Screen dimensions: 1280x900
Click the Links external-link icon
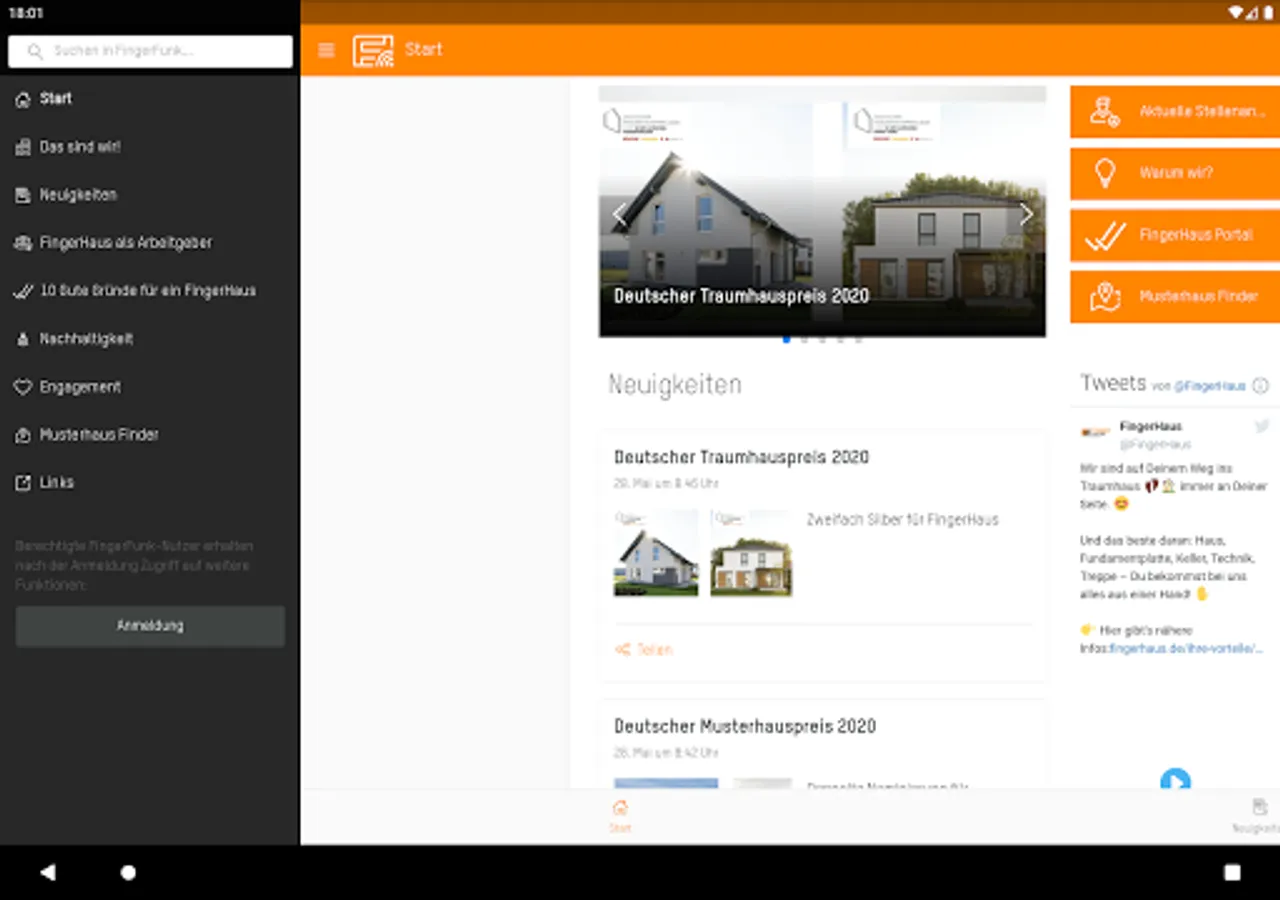(x=23, y=483)
